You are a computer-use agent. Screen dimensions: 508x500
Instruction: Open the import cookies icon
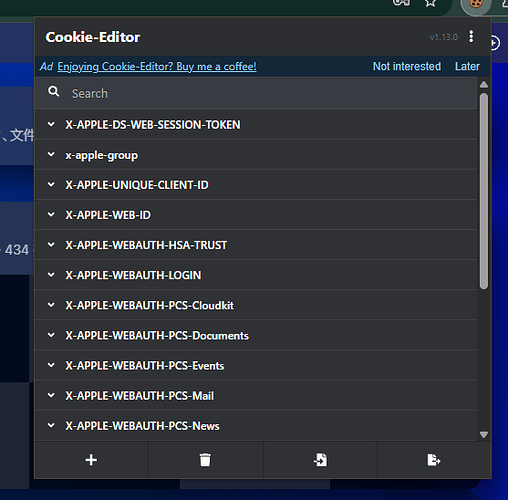tap(320, 460)
